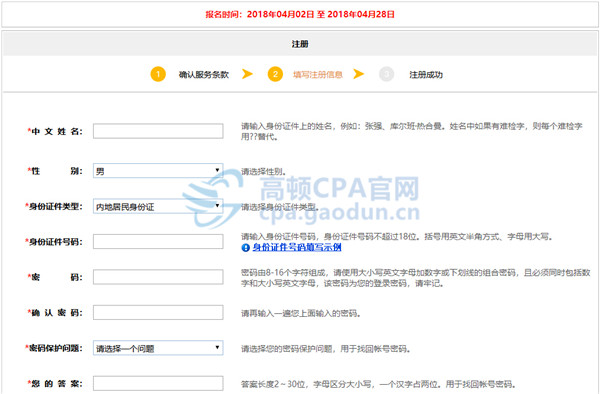Open the 性别 gender dropdown

pos(158,171)
